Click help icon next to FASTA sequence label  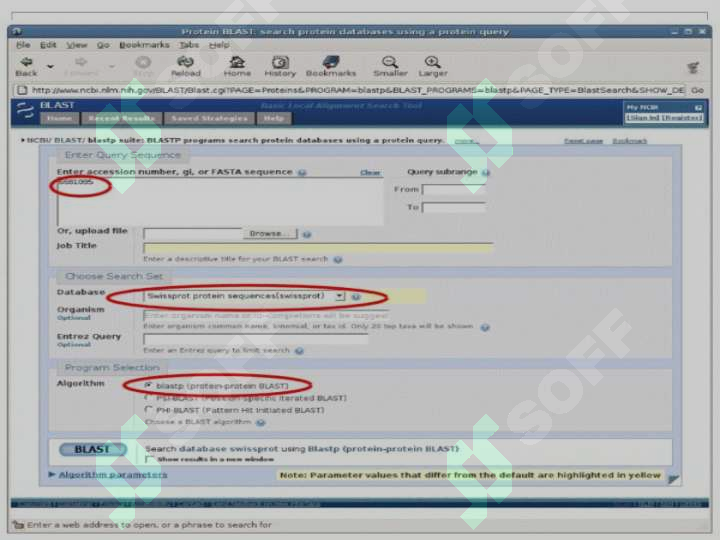pos(302,173)
